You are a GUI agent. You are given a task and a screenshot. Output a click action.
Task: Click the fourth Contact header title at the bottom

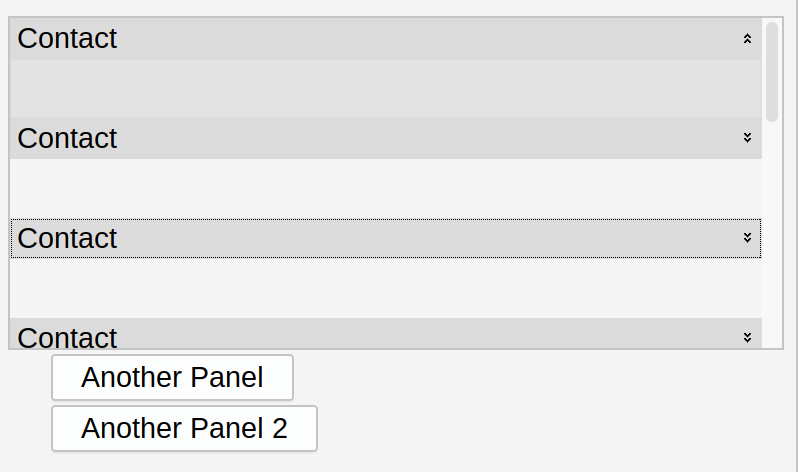pos(67,337)
